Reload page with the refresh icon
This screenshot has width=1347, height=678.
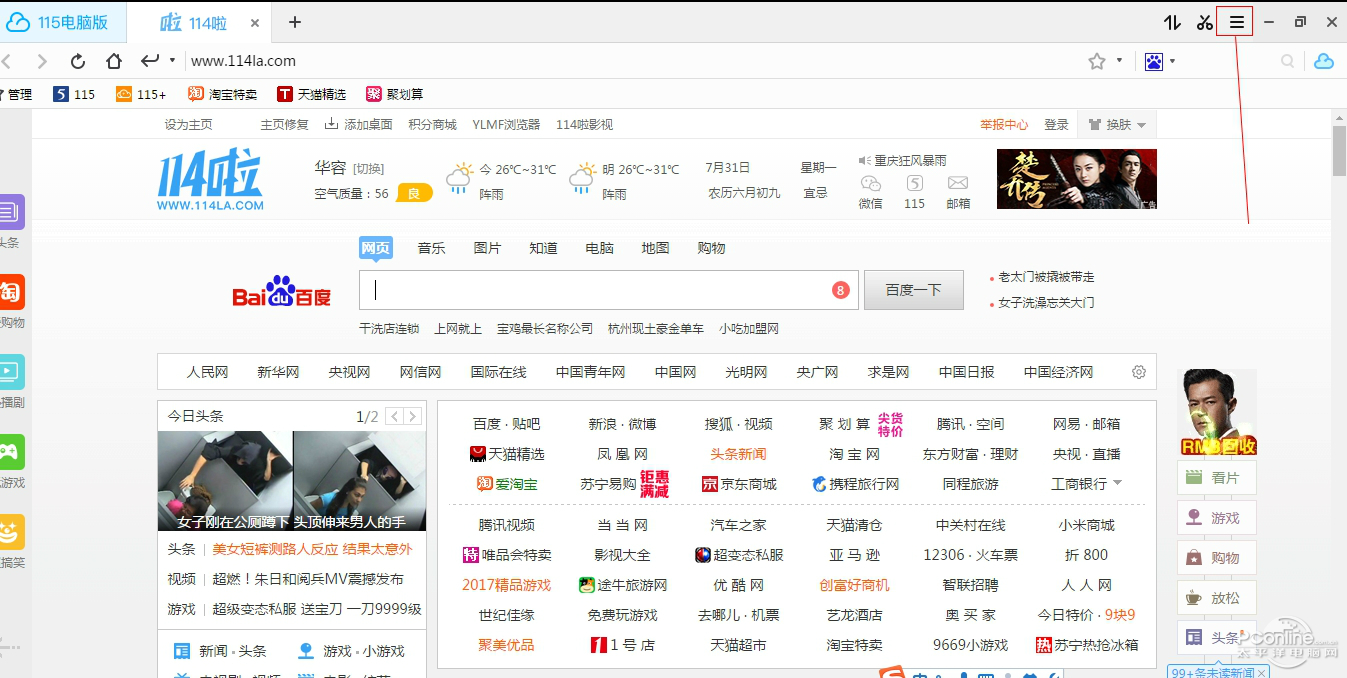point(78,61)
